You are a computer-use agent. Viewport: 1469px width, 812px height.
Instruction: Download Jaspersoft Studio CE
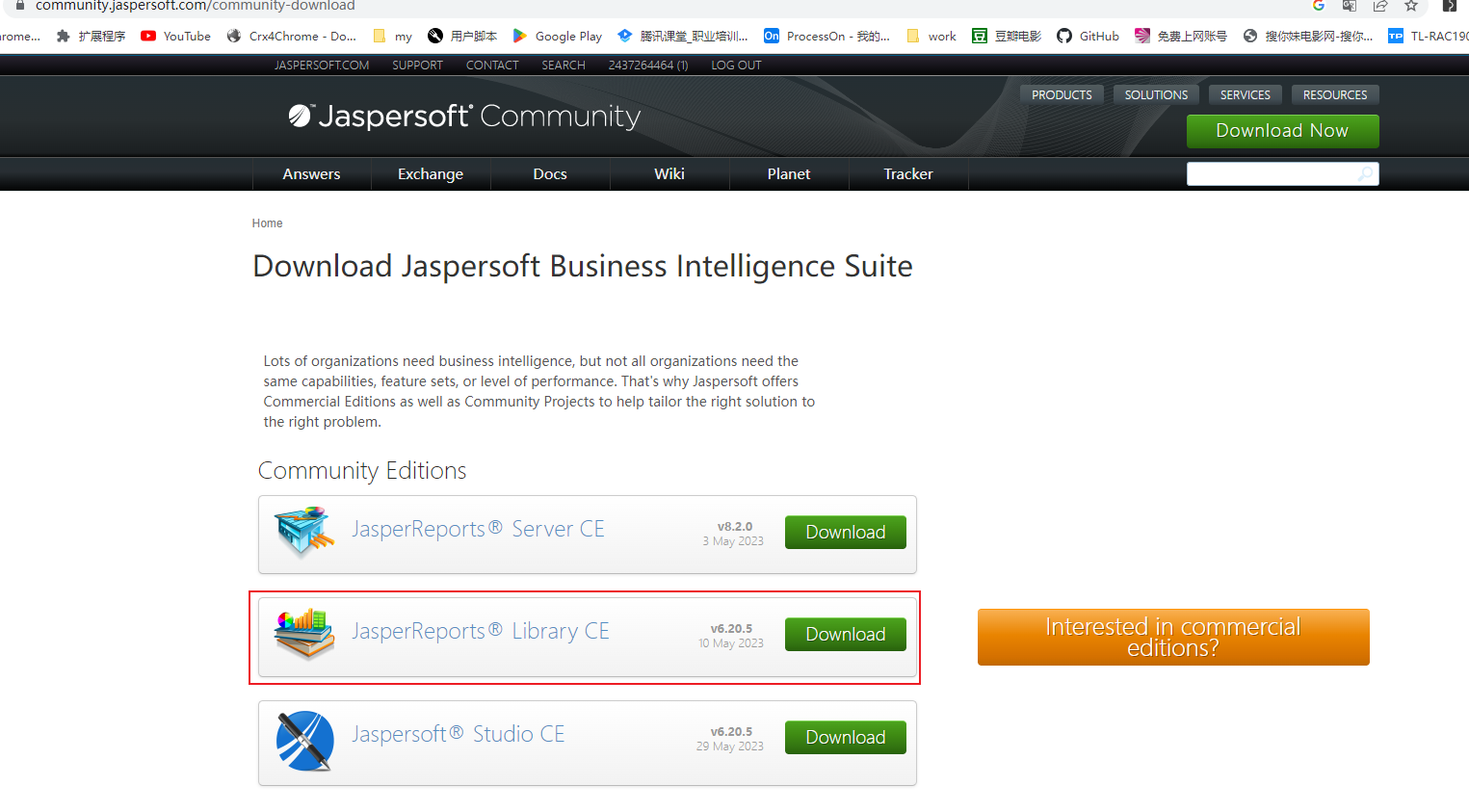point(846,738)
